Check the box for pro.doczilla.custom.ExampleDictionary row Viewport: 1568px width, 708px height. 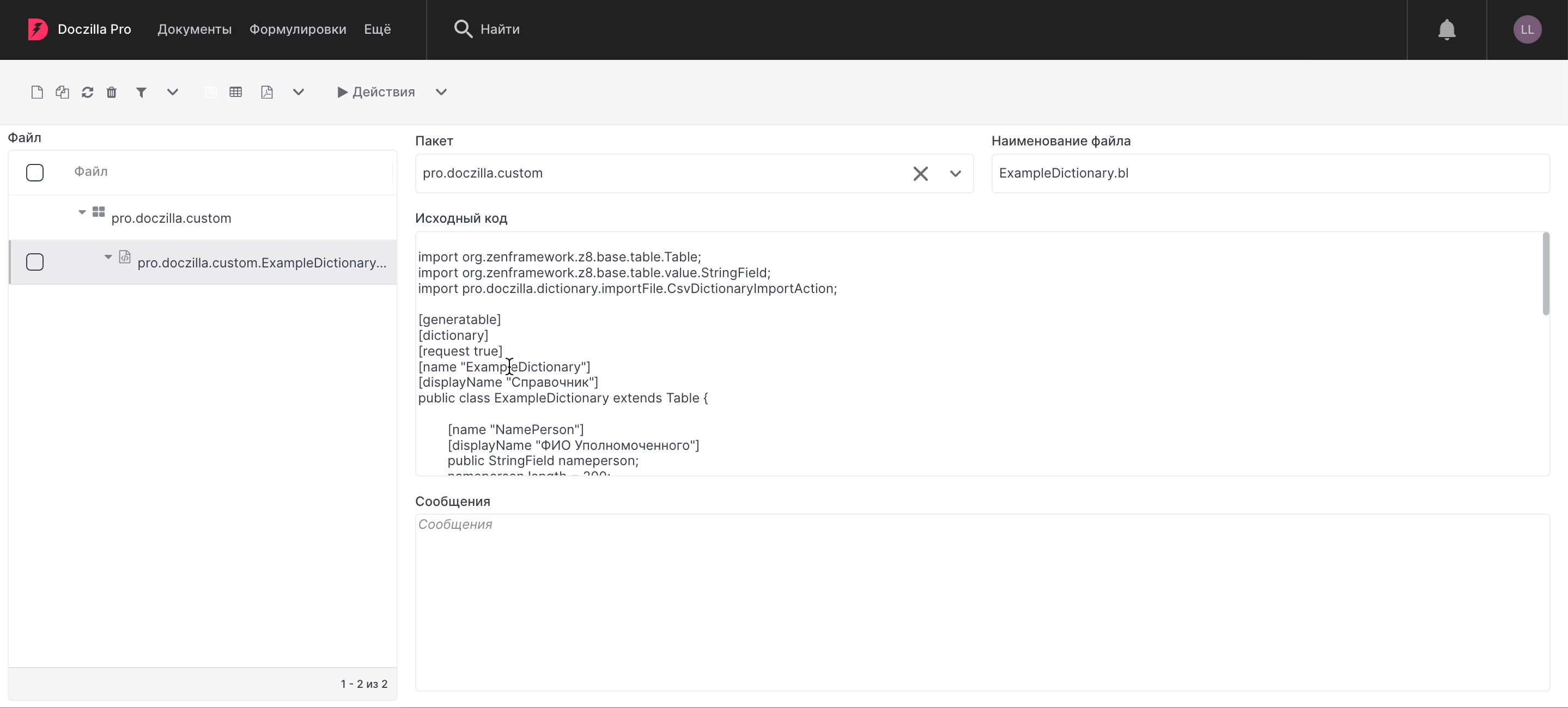pyautogui.click(x=35, y=262)
